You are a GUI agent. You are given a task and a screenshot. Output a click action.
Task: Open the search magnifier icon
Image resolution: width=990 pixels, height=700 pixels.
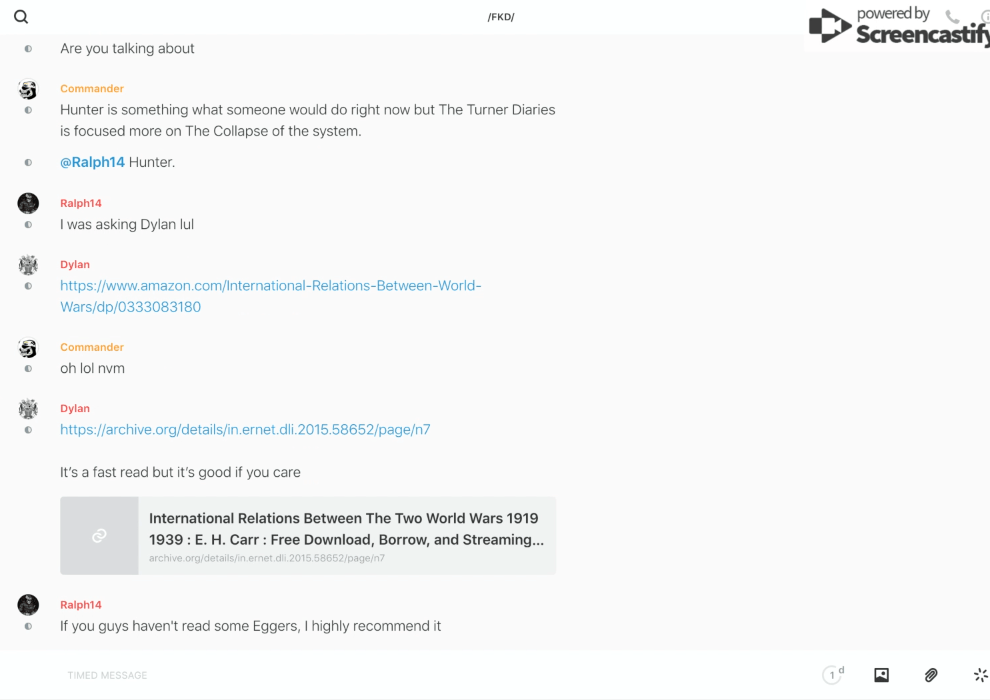coord(21,17)
